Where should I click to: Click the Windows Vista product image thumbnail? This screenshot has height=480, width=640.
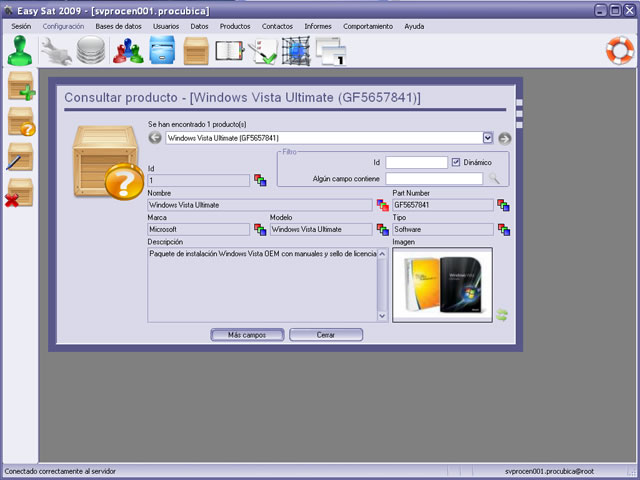[442, 285]
